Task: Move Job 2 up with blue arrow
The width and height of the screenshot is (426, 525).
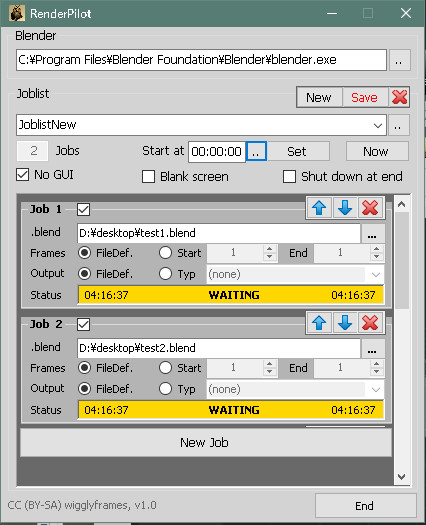Action: (319, 323)
